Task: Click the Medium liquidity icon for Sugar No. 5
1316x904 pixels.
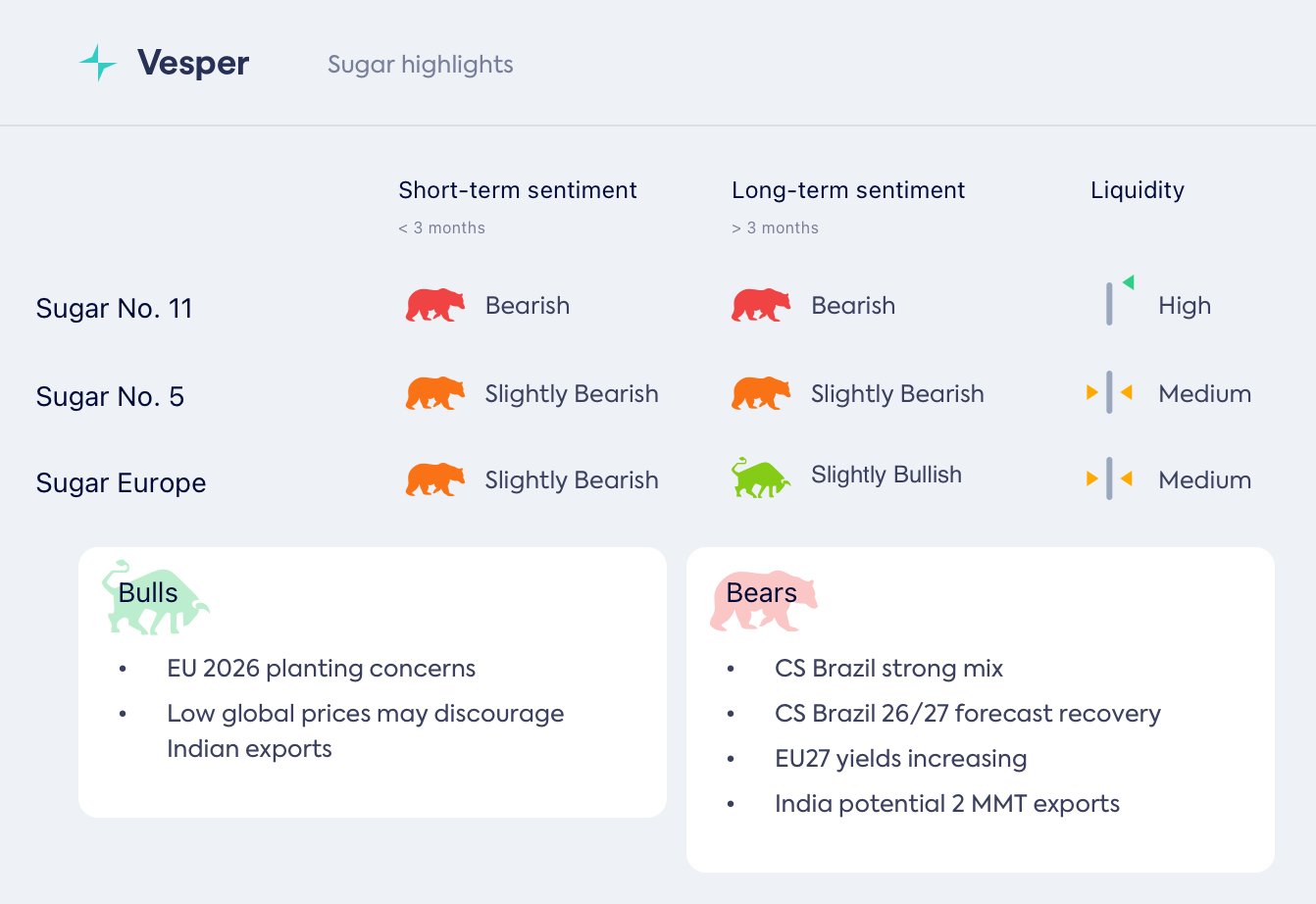Action: 1109,393
